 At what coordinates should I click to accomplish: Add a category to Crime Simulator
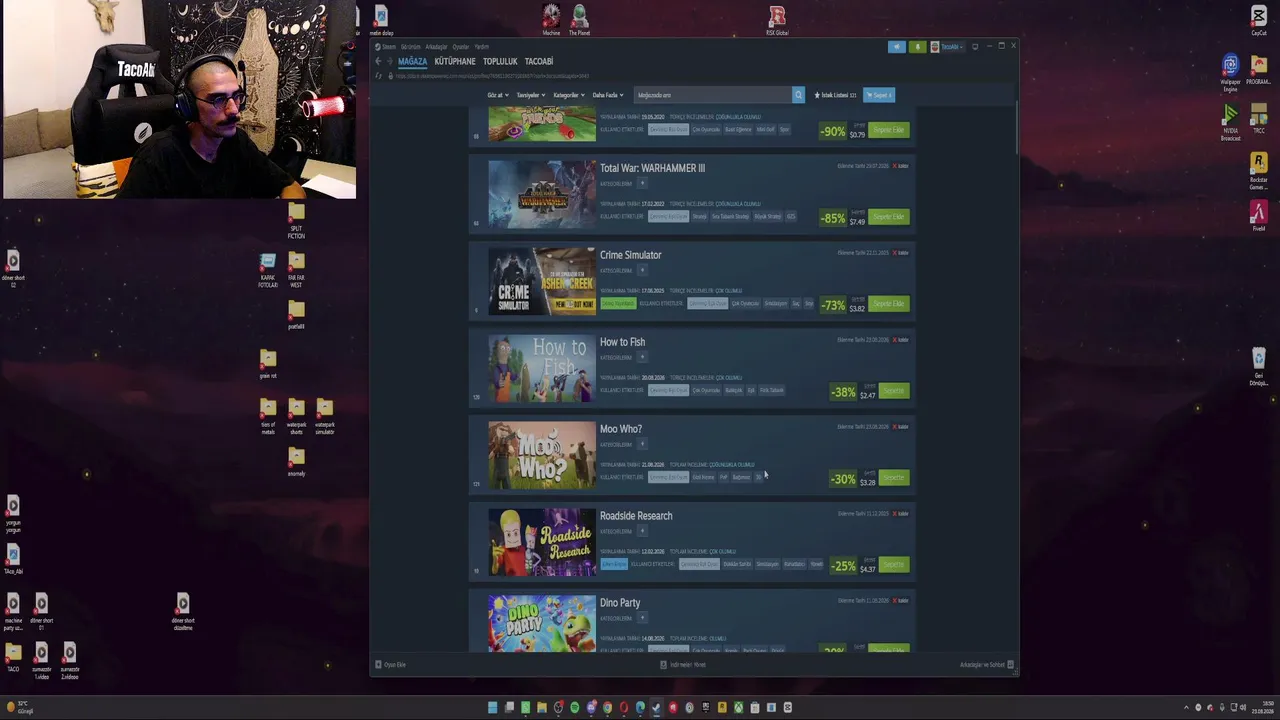pos(642,271)
